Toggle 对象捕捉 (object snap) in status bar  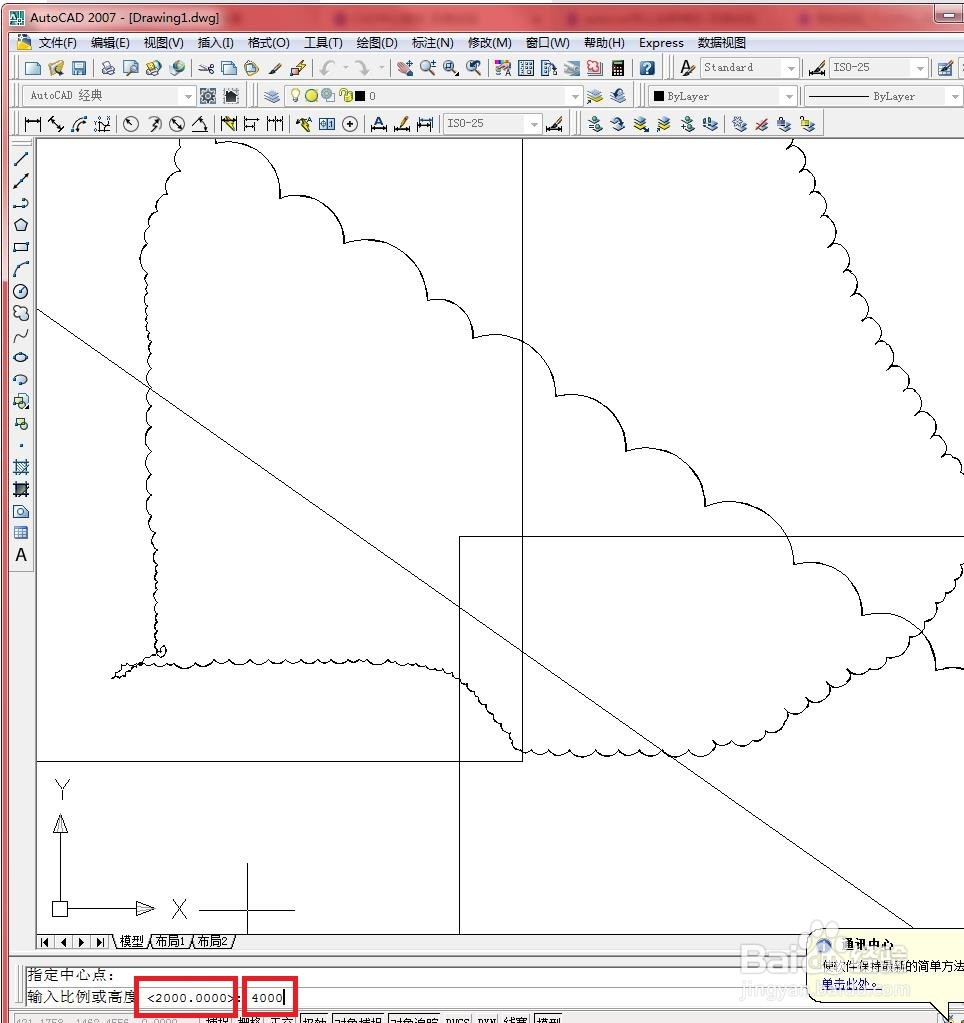(x=358, y=1019)
